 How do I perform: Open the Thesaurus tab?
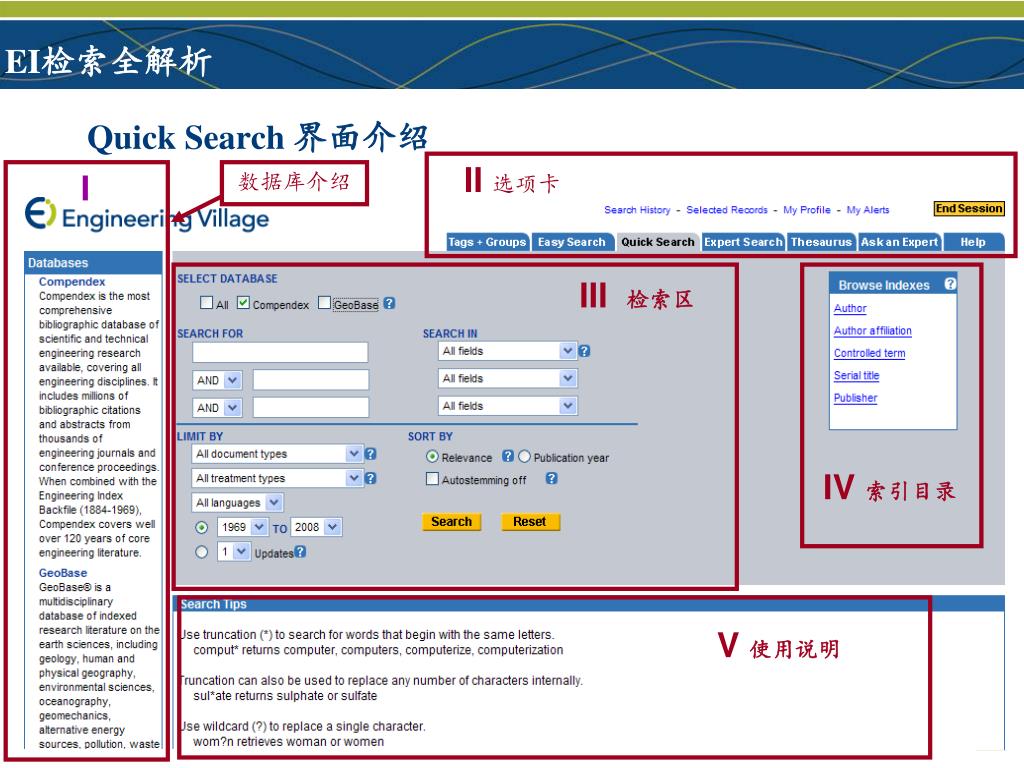(x=821, y=242)
